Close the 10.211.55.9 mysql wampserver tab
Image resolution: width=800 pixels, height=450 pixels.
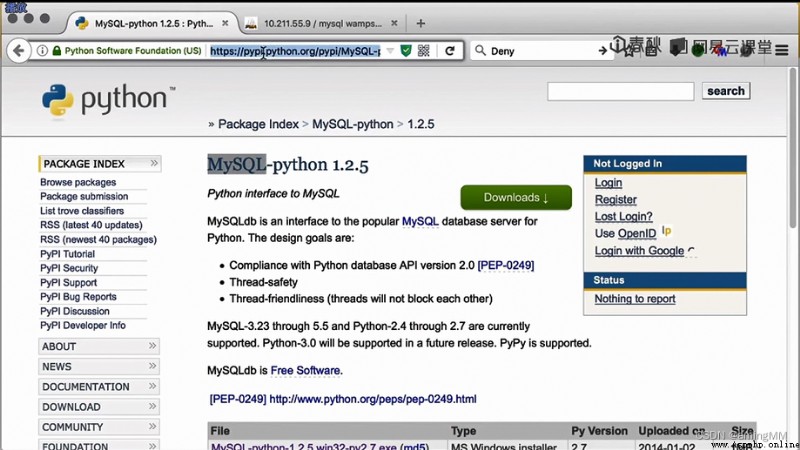[x=394, y=23]
